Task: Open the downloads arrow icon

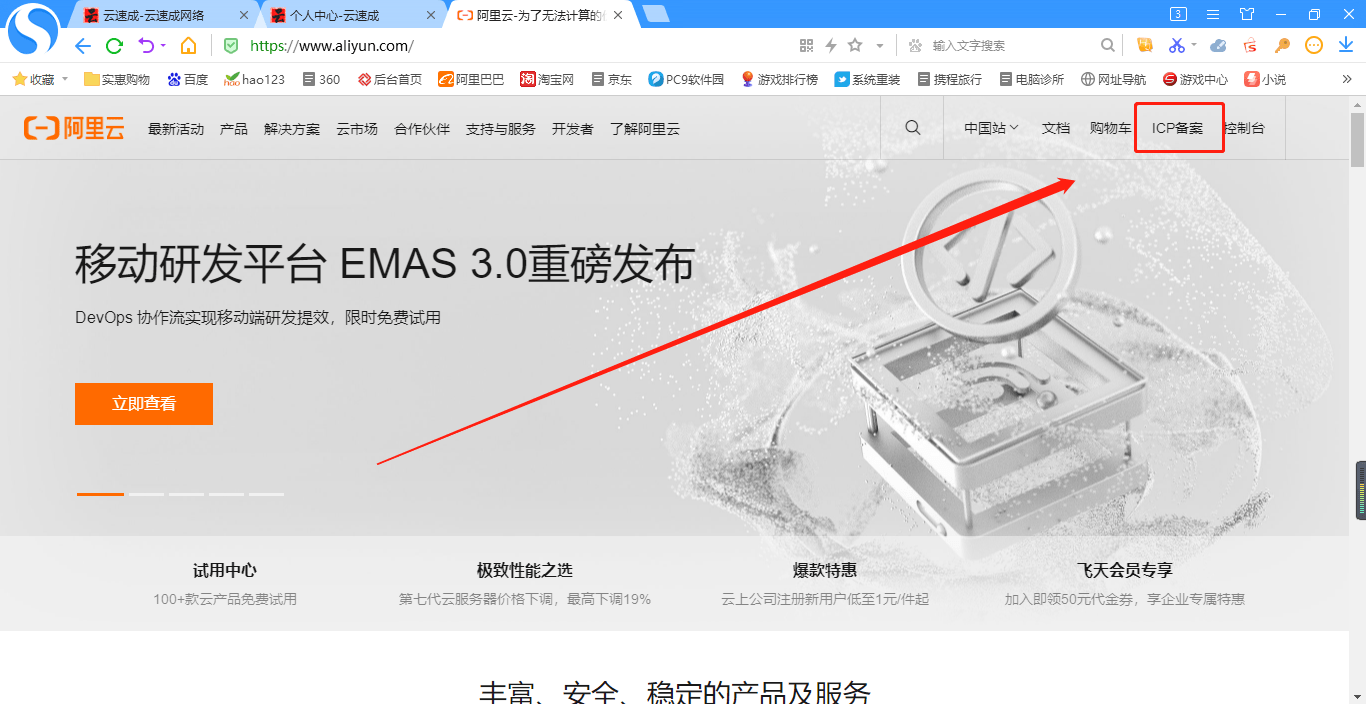Action: click(x=1345, y=46)
